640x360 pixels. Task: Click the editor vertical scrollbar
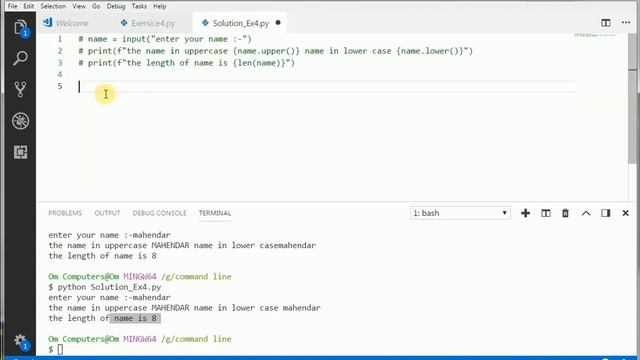pyautogui.click(x=633, y=98)
